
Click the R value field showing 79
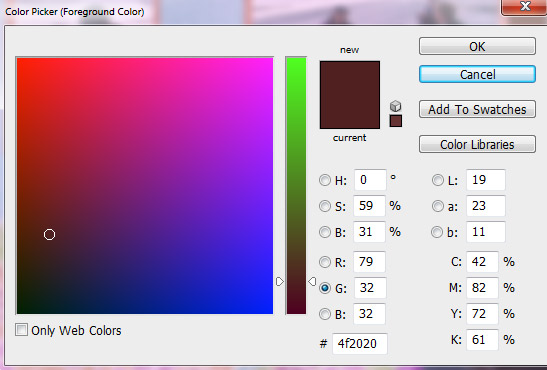(369, 262)
